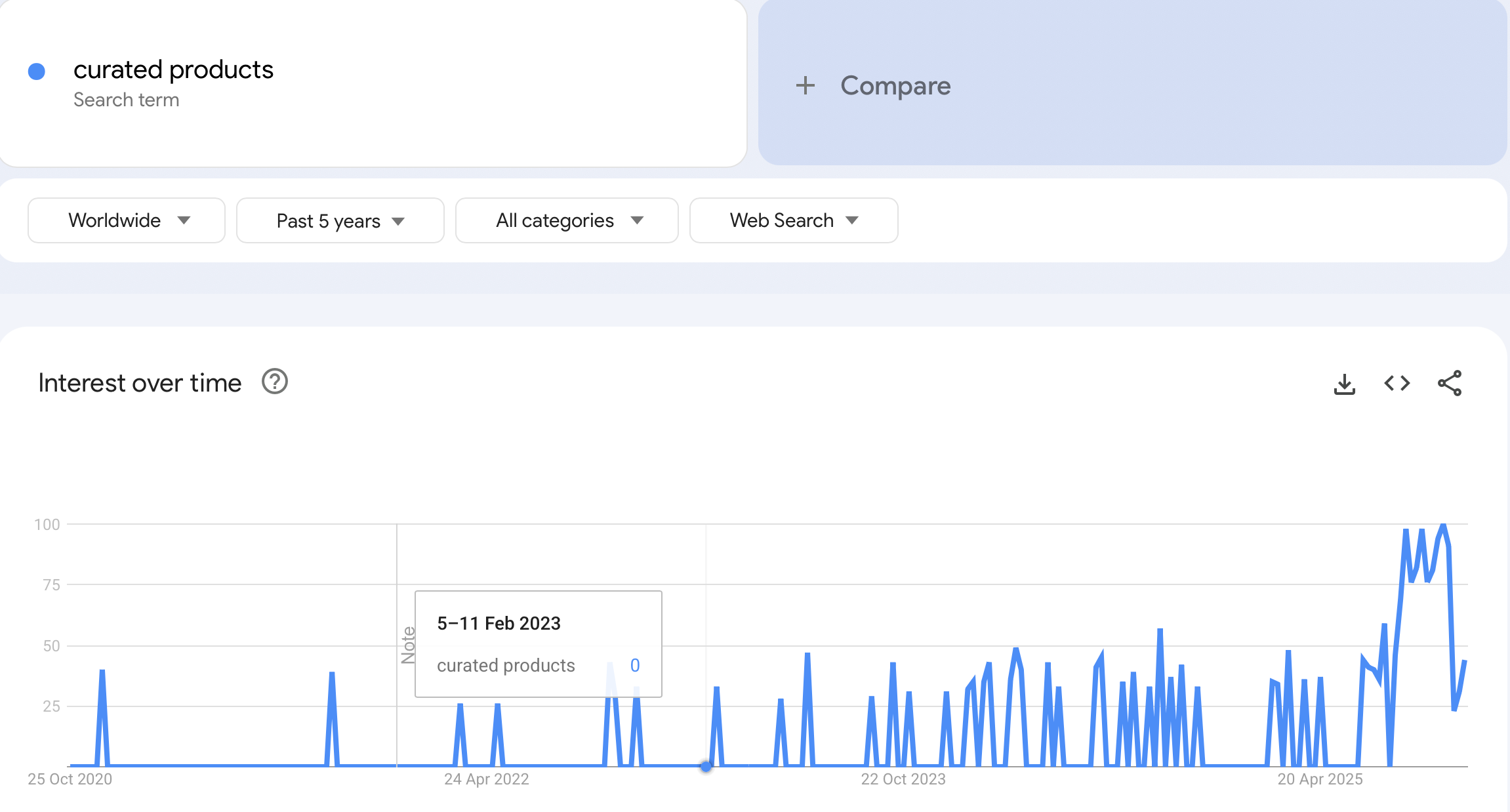This screenshot has width=1510, height=812.
Task: Click the 22 Oct 2023 axis label
Action: pyautogui.click(x=903, y=779)
